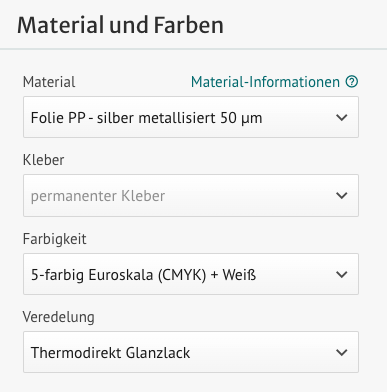Click the chevron arrow in Veredelung dropdown

pos(342,352)
